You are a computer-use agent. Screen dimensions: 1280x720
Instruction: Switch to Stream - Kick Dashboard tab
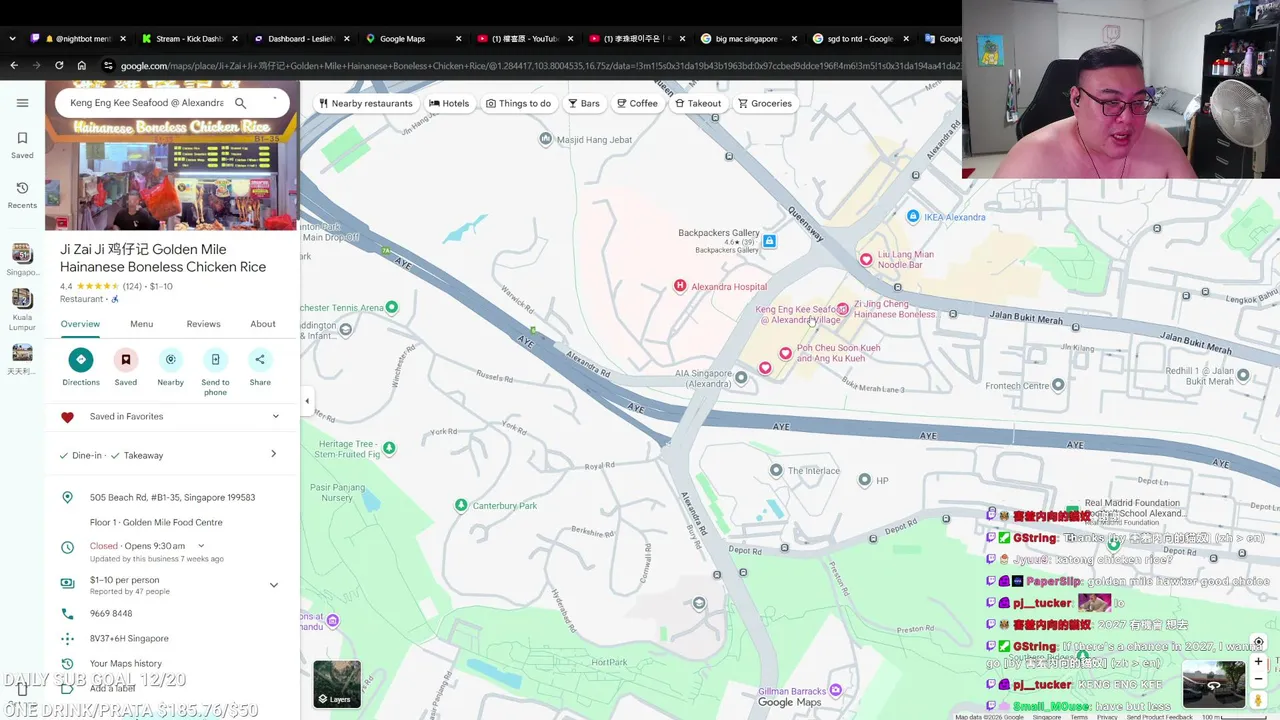coord(190,39)
